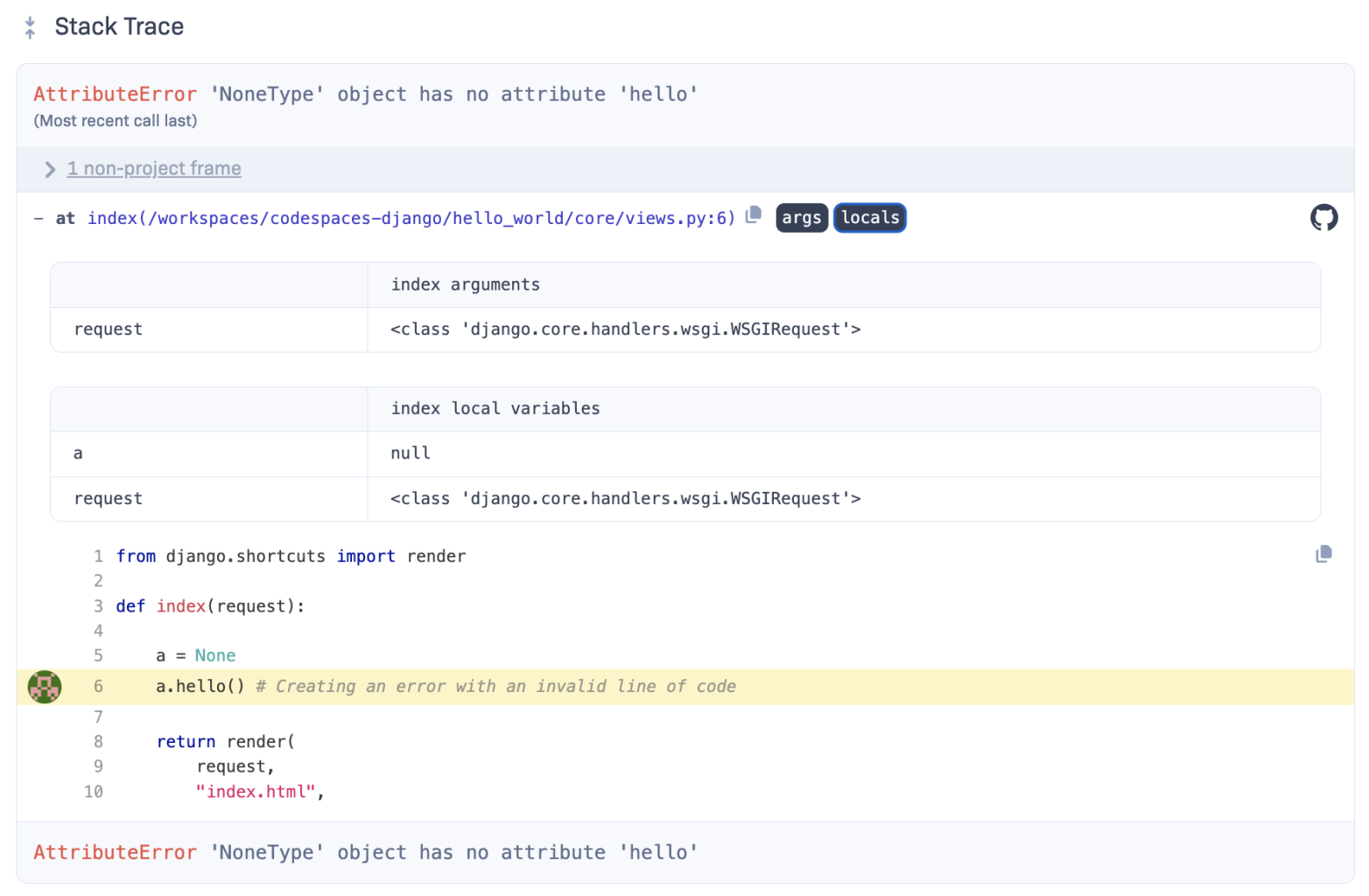Select the WSGIRequest value in the arguments table
Viewport: 1369px width, 896px height.
pos(626,330)
